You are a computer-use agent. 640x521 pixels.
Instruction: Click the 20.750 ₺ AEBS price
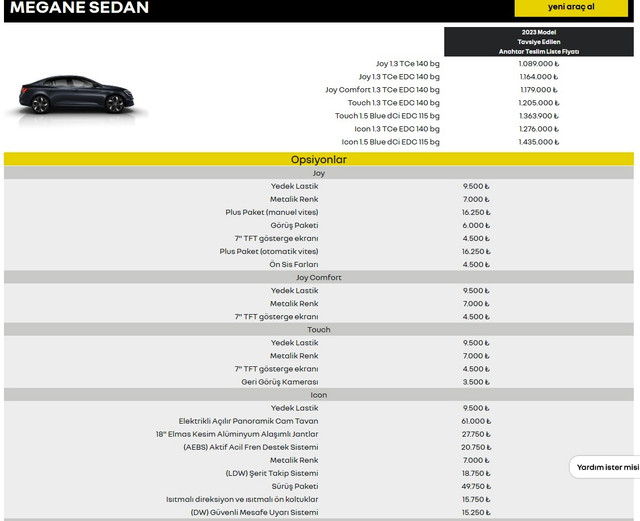tap(476, 447)
